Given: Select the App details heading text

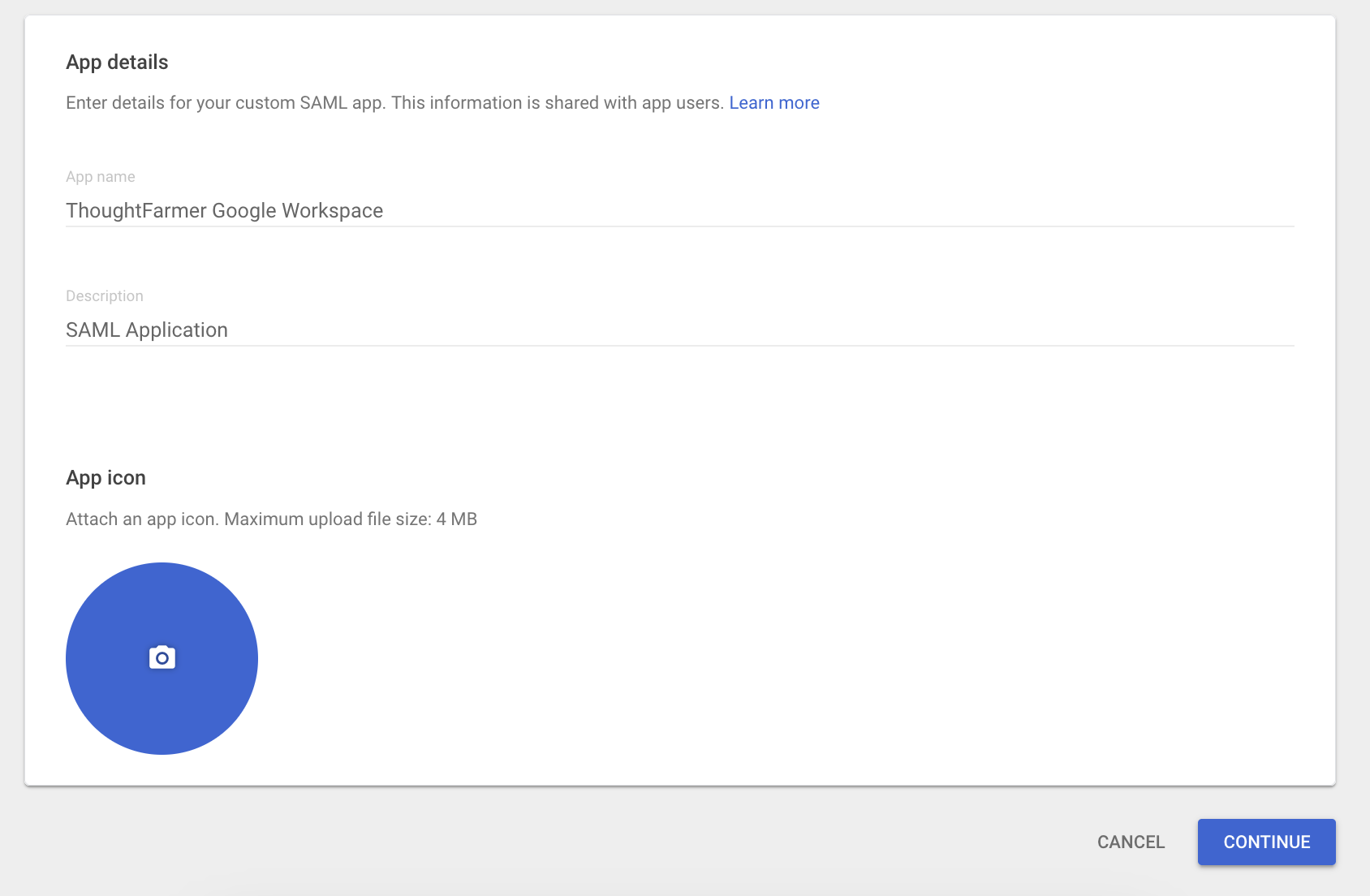Looking at the screenshot, I should point(117,62).
